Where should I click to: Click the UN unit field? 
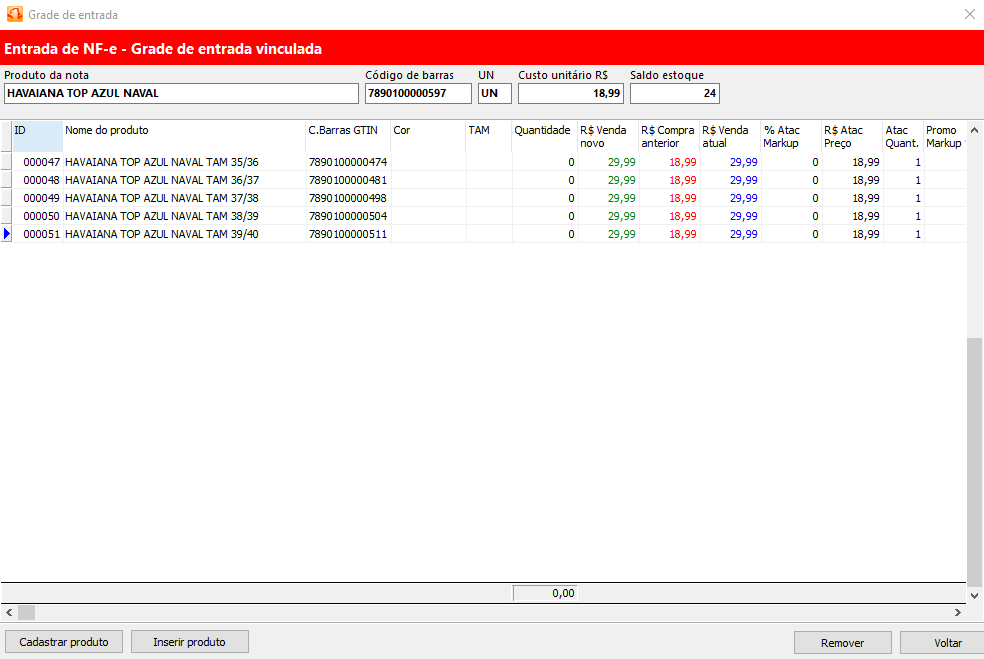(494, 93)
